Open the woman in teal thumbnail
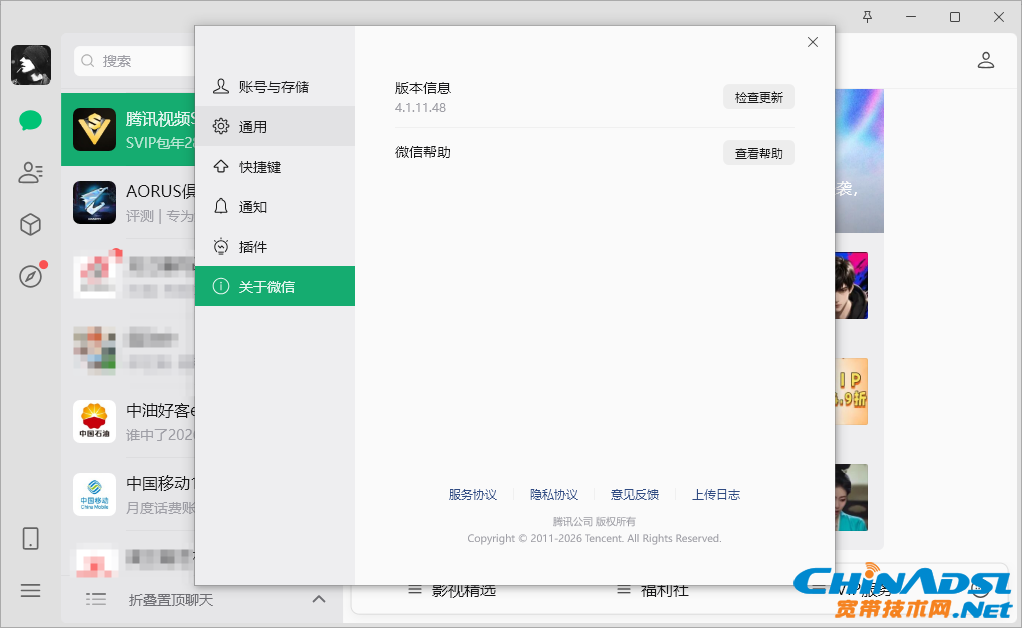This screenshot has width=1022, height=628. pos(851,497)
